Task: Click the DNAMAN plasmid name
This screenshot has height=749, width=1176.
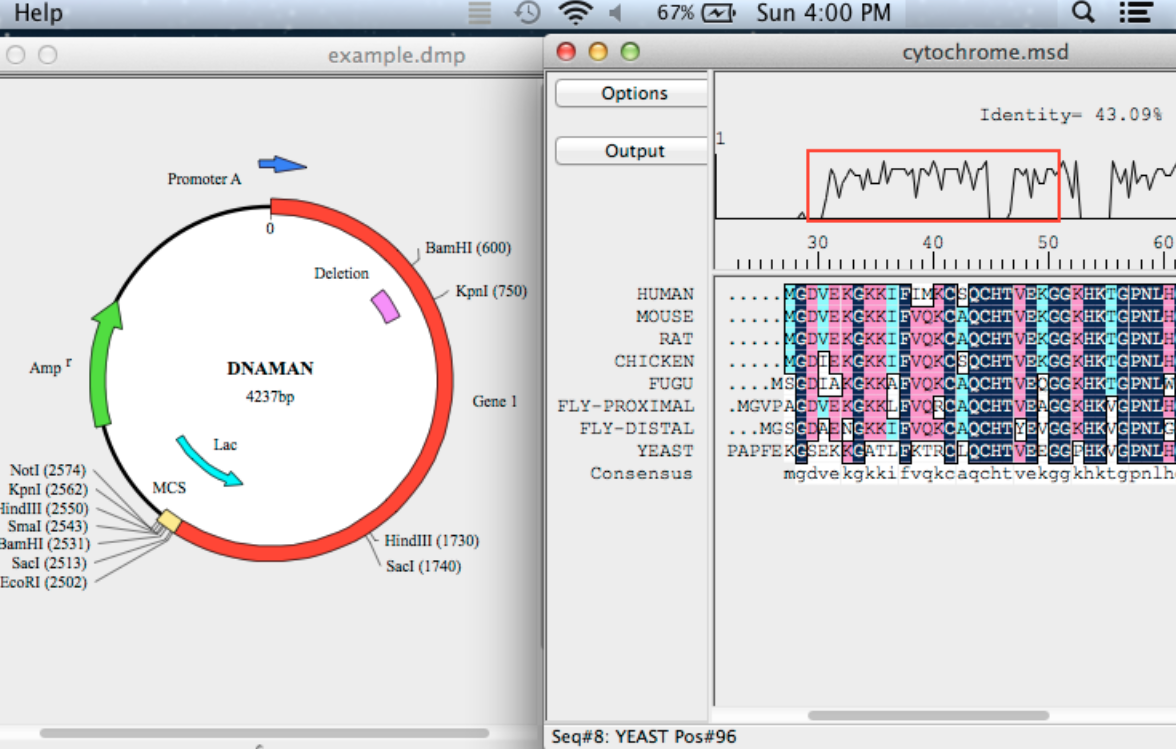Action: click(x=270, y=368)
